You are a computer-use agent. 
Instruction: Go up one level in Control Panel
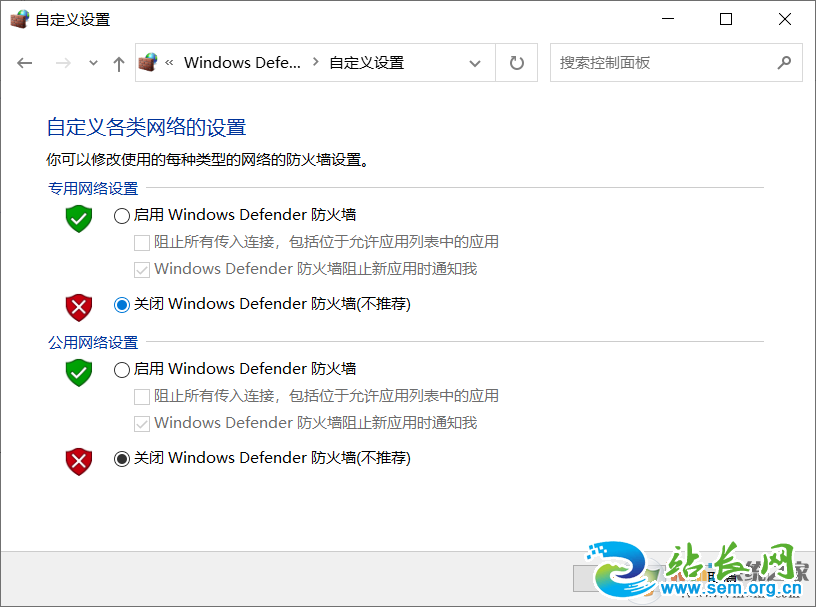pyautogui.click(x=117, y=62)
